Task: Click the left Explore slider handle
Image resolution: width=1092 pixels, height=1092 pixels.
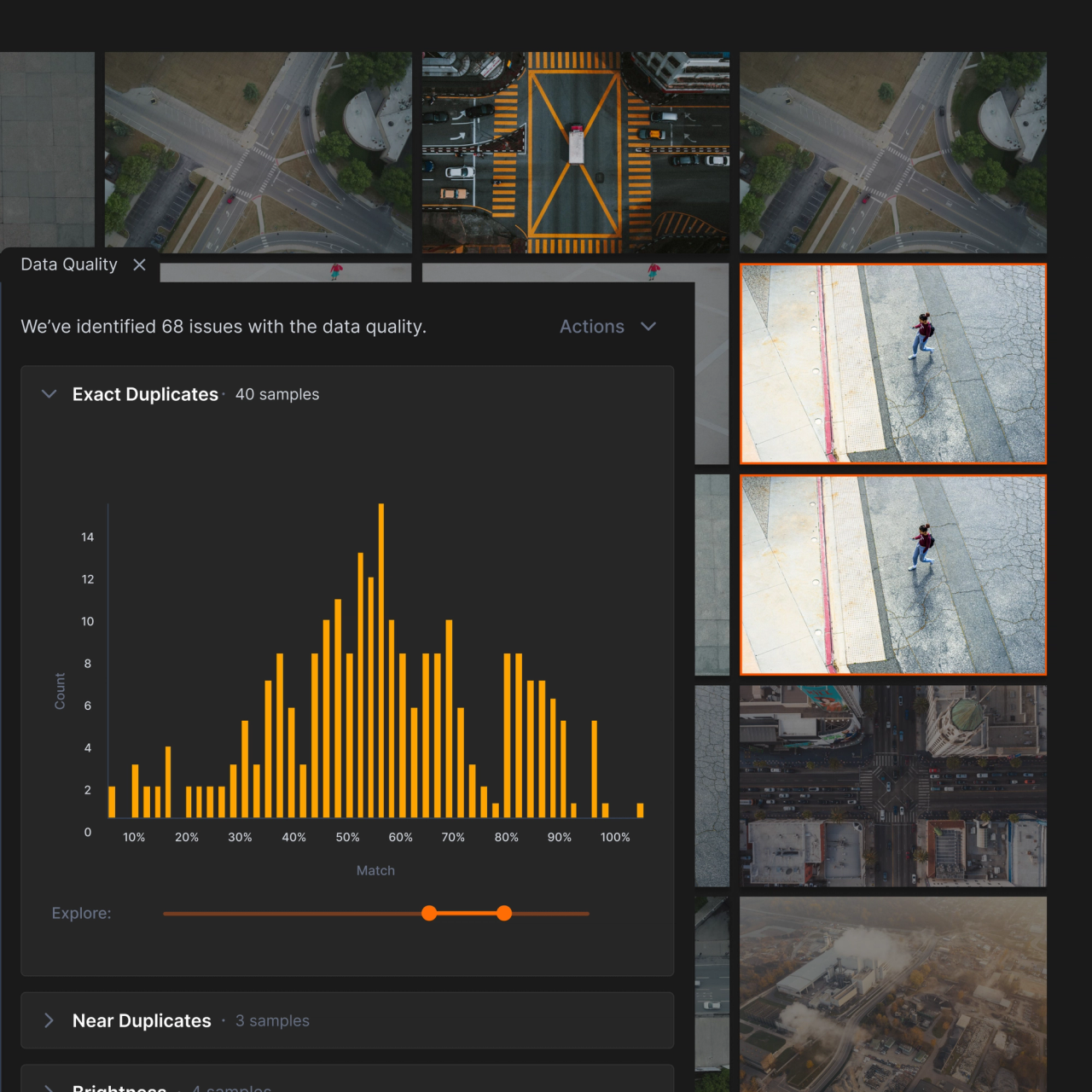Action: tap(429, 914)
